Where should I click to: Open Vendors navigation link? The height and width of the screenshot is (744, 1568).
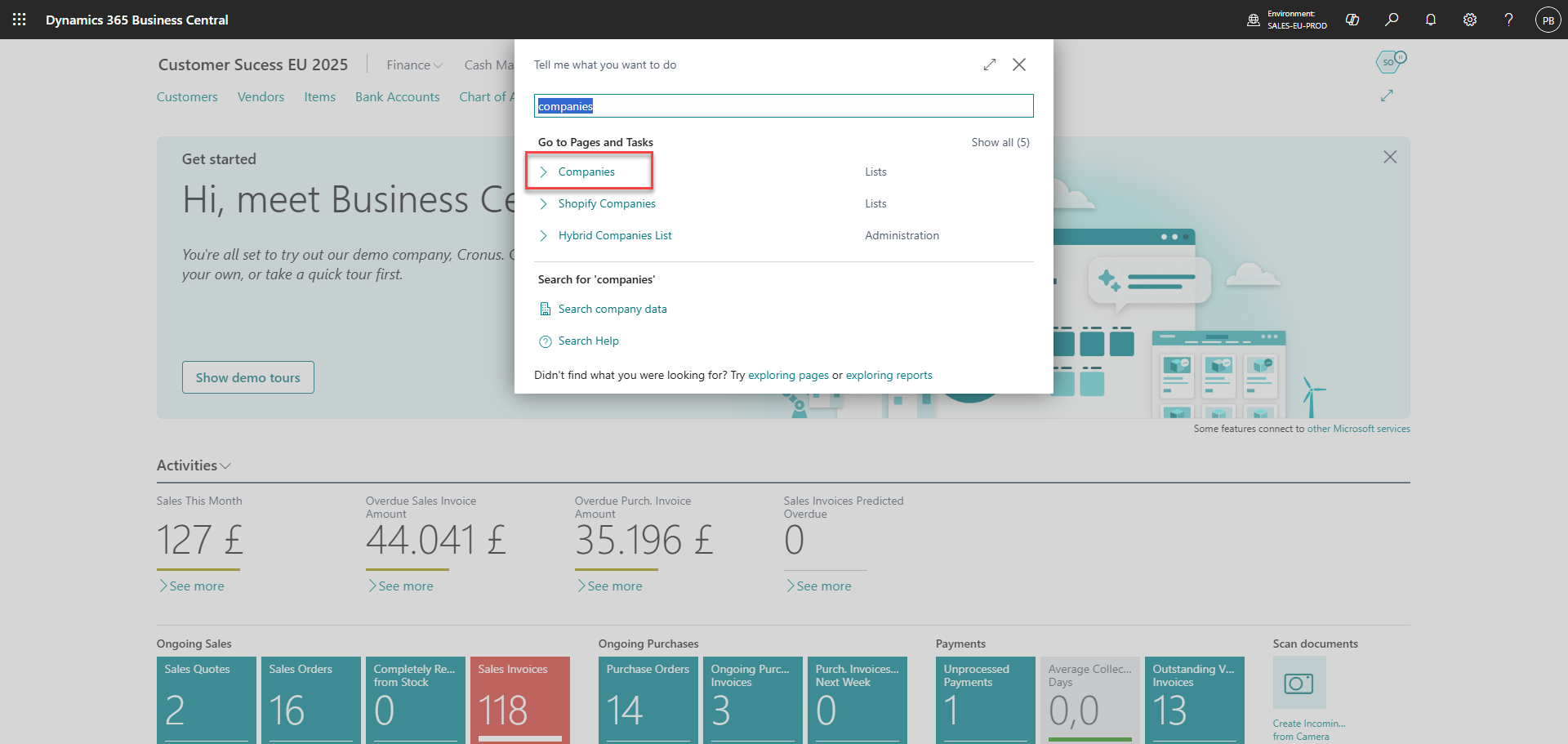[x=261, y=96]
